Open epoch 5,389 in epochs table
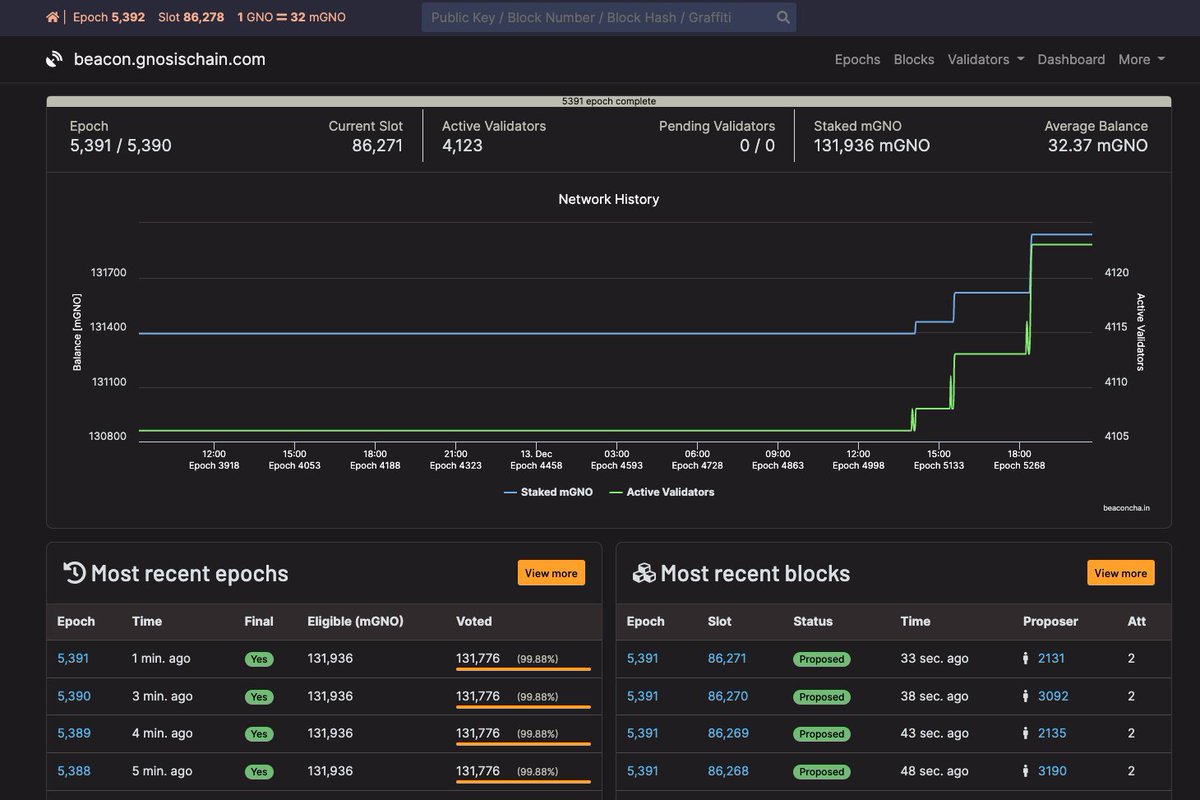1200x800 pixels. pos(74,733)
